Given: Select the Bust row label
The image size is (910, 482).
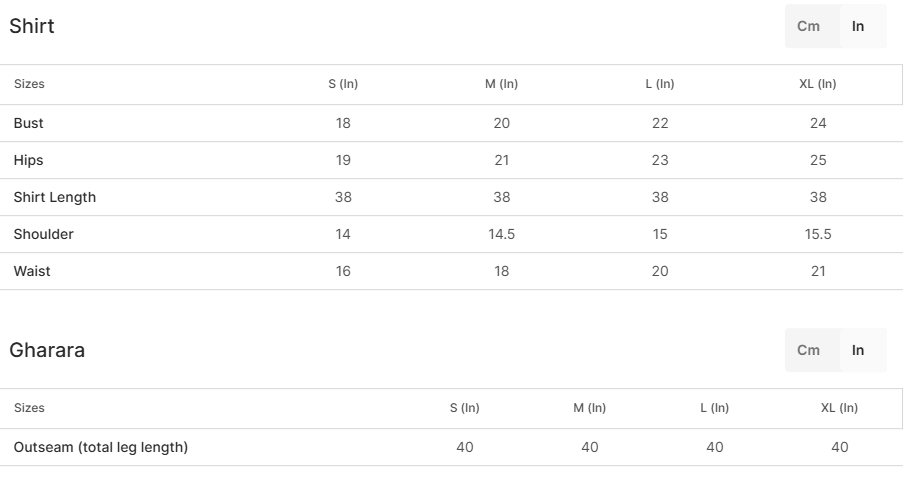Looking at the screenshot, I should [x=29, y=123].
